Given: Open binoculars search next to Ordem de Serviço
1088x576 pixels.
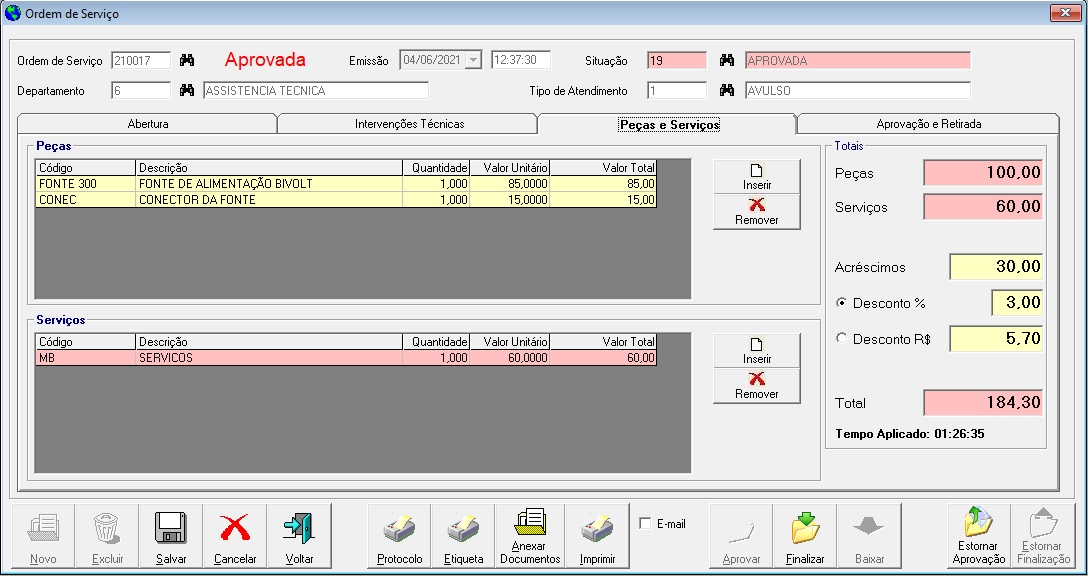Looking at the screenshot, I should point(187,61).
